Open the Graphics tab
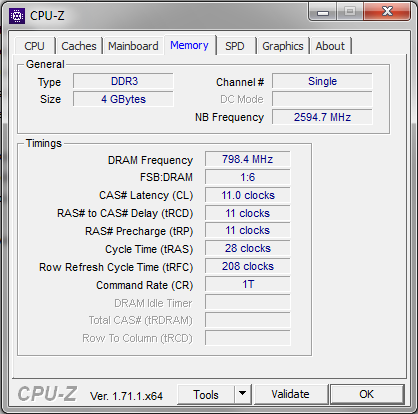 coord(283,46)
